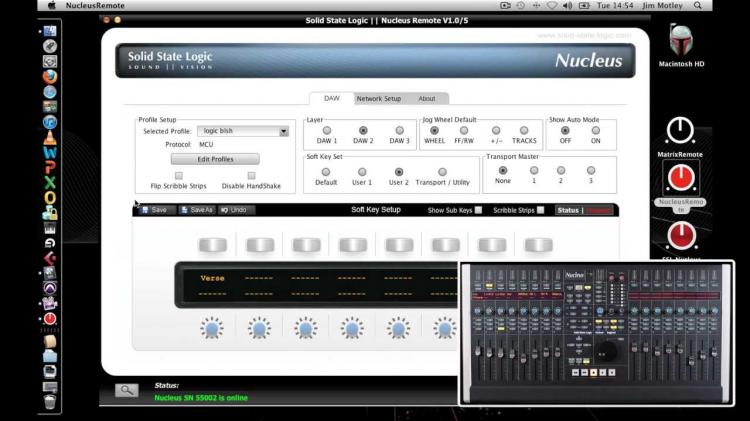Click the Nucleus console thumbnail image
The image size is (750, 421).
(596, 333)
